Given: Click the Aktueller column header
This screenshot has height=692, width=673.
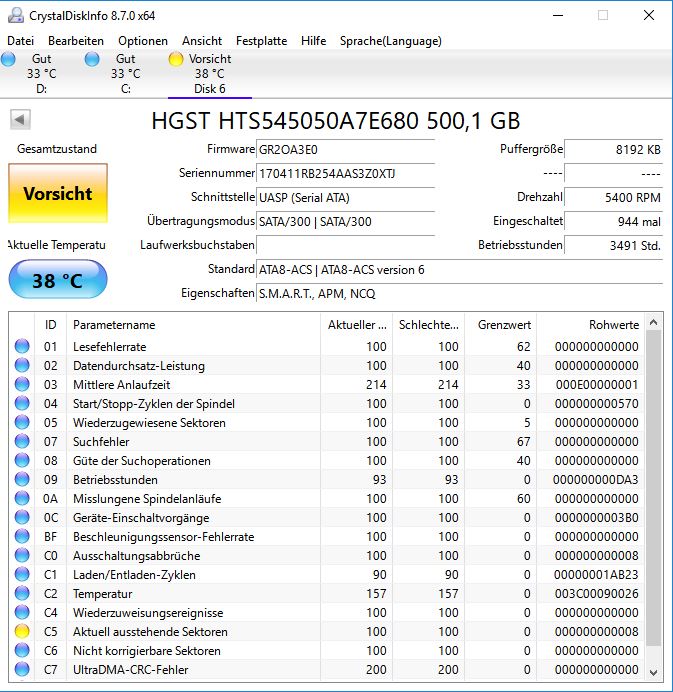Looking at the screenshot, I should [357, 325].
